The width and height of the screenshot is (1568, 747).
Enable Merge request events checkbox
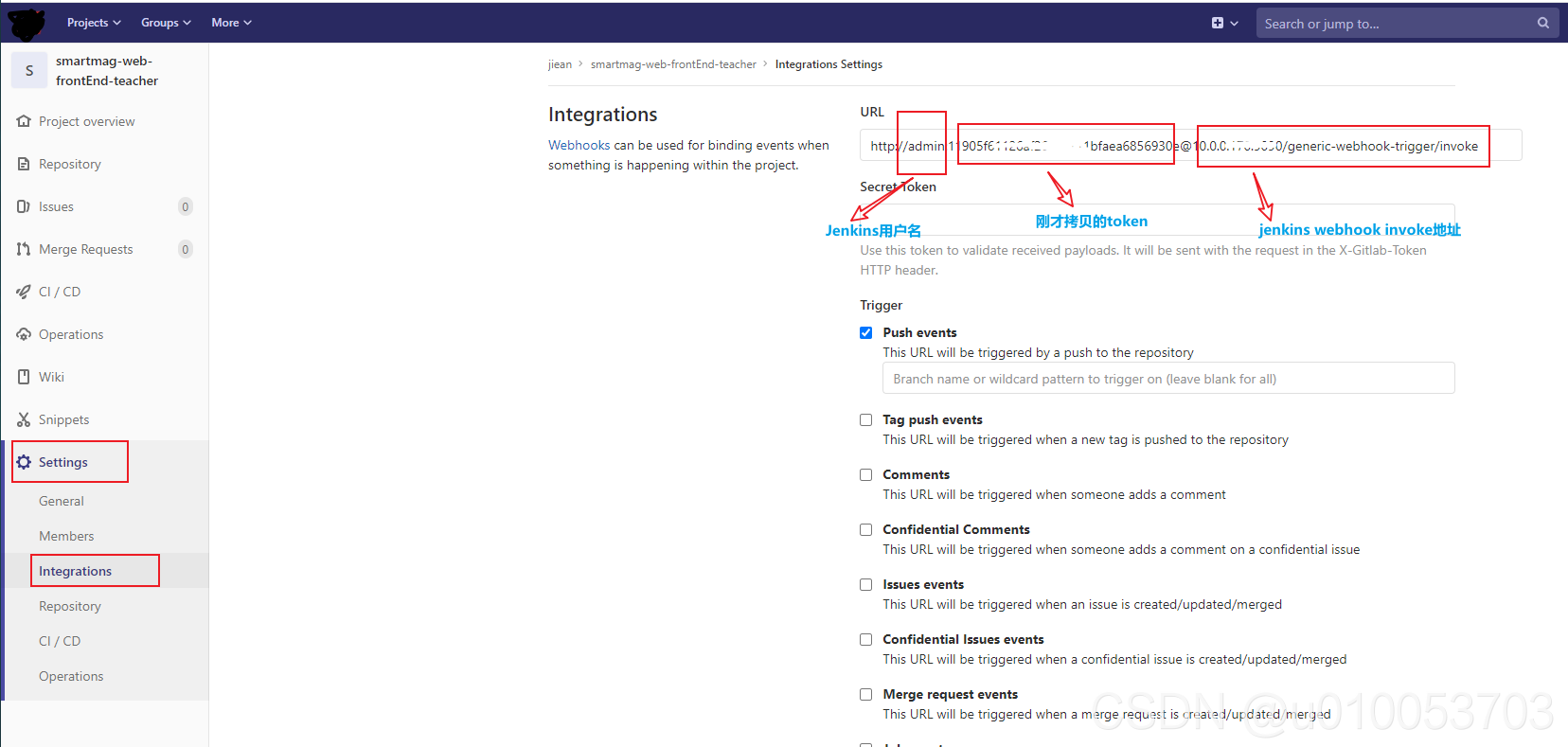(x=865, y=694)
